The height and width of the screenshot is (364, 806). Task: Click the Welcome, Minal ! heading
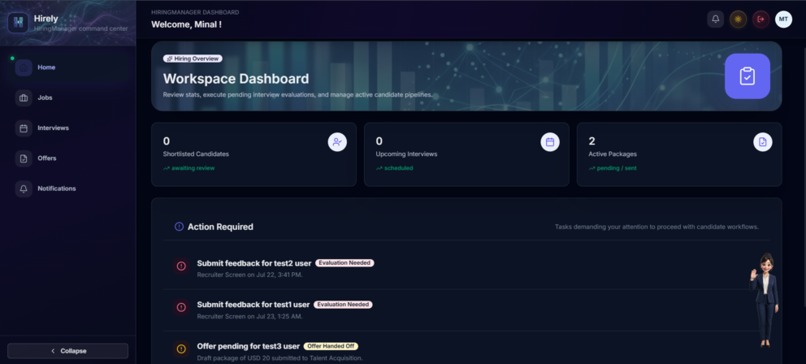pos(186,24)
